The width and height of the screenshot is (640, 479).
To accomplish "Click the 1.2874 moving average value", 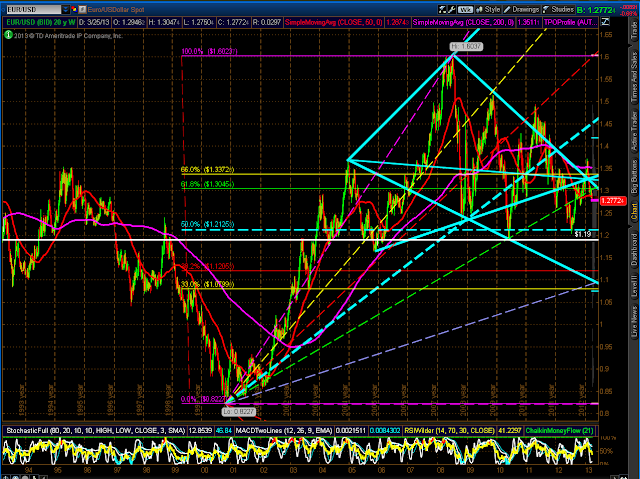I will (397, 22).
